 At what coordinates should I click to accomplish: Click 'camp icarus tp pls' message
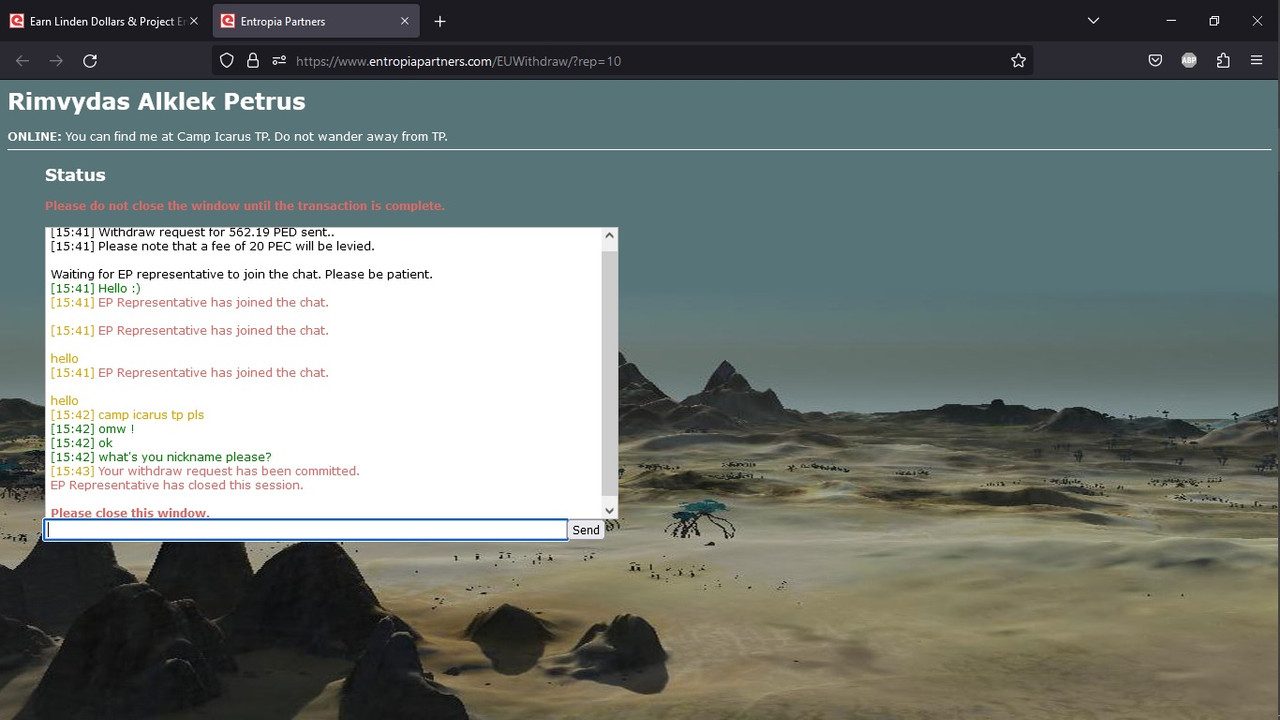(x=128, y=415)
